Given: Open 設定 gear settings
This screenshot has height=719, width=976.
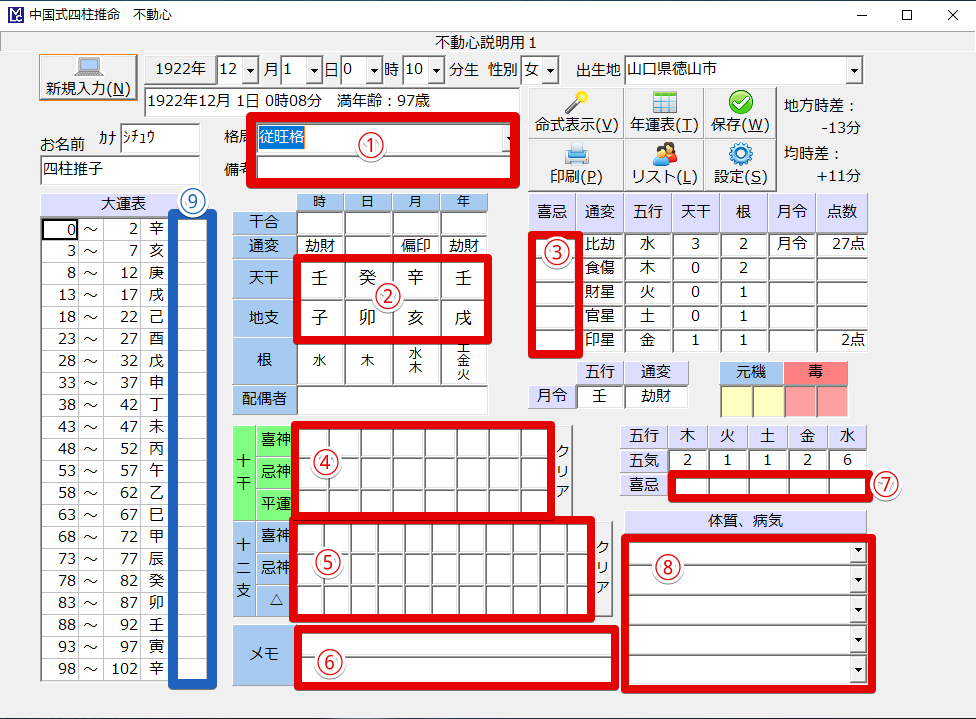Looking at the screenshot, I should point(740,164).
